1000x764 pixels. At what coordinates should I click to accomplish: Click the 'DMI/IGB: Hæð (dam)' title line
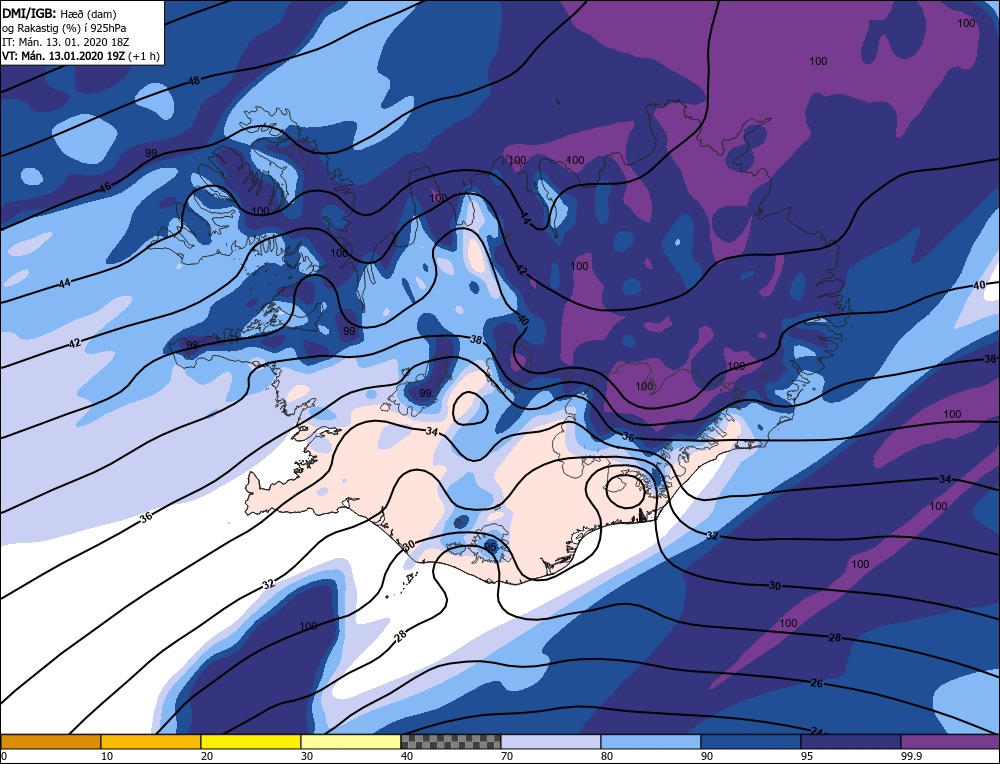[59, 14]
